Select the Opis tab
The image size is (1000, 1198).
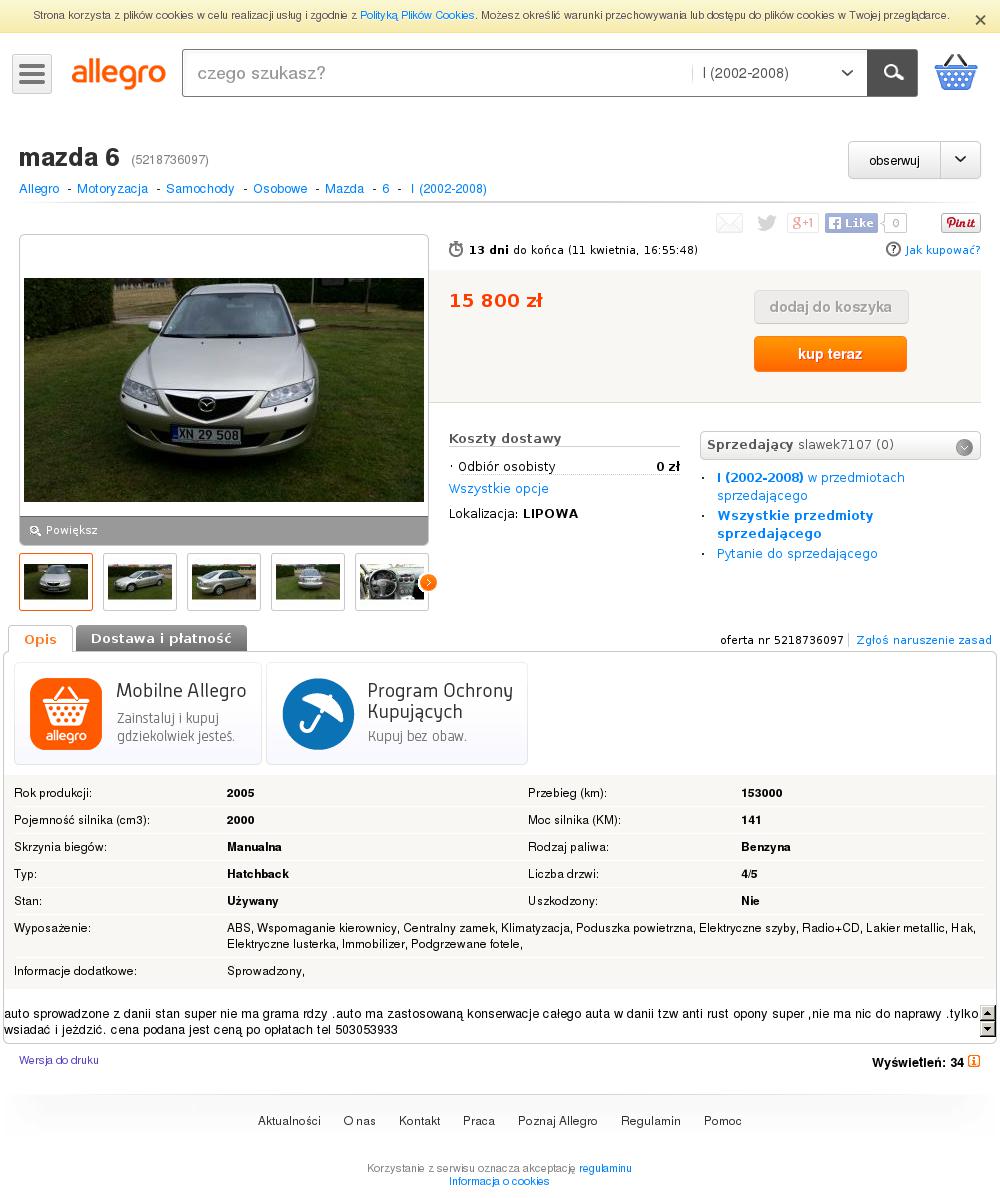click(40, 639)
